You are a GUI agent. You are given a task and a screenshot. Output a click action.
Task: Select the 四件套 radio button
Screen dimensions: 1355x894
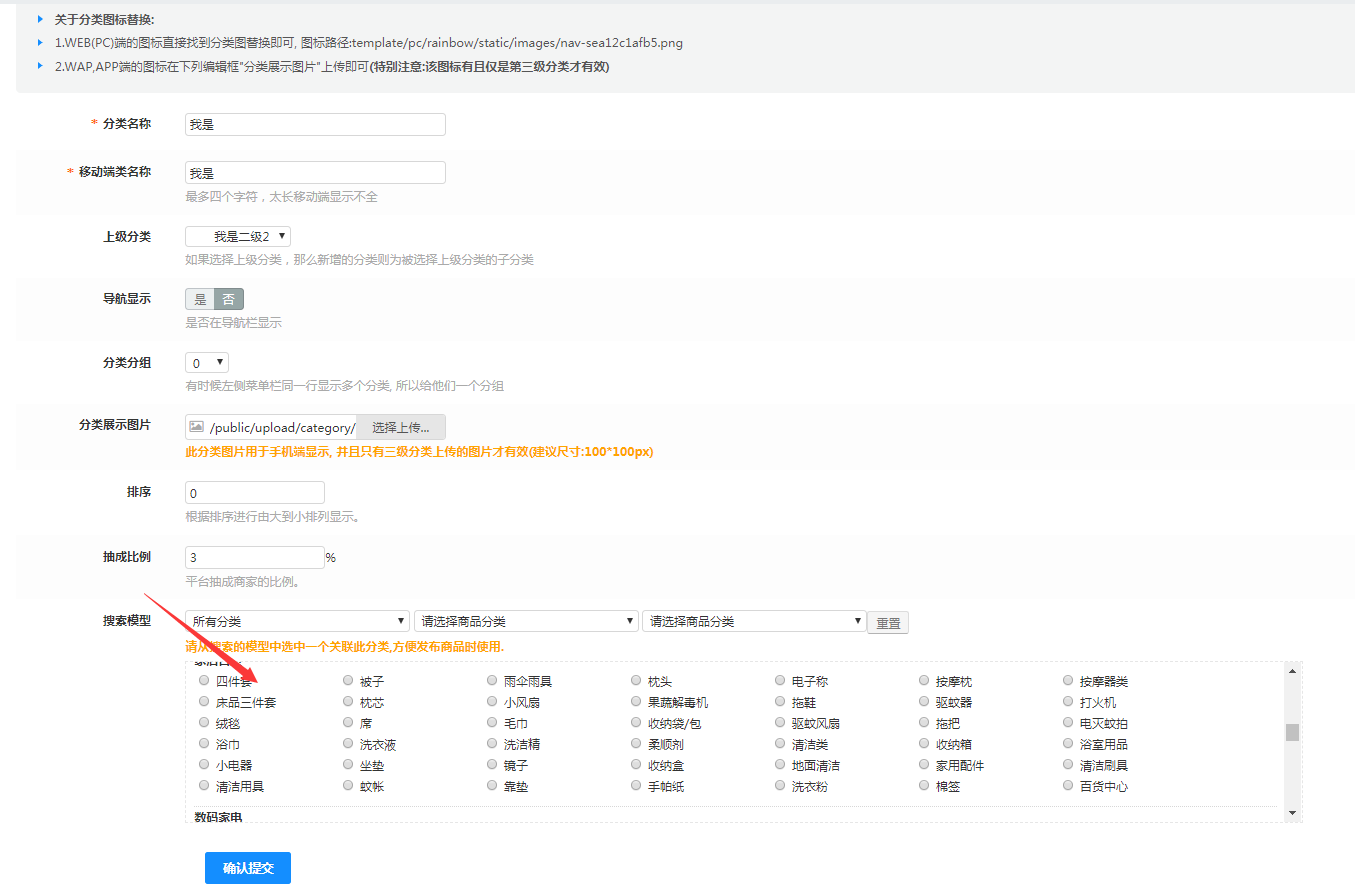pos(205,681)
